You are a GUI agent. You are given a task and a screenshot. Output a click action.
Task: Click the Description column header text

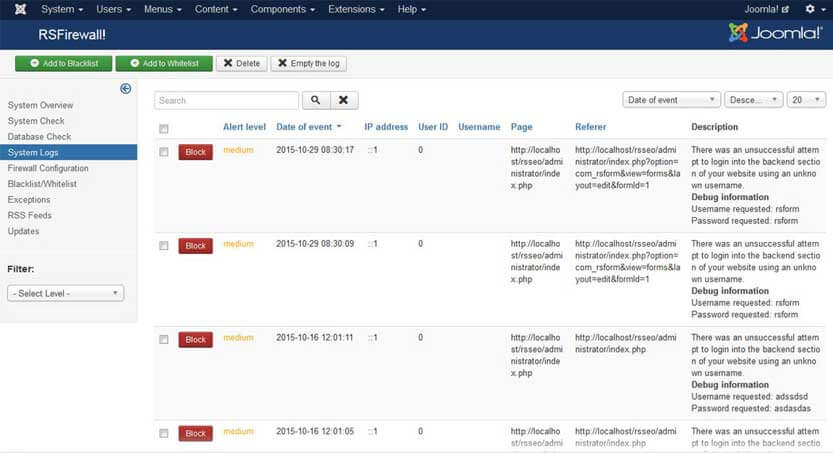[x=715, y=127]
